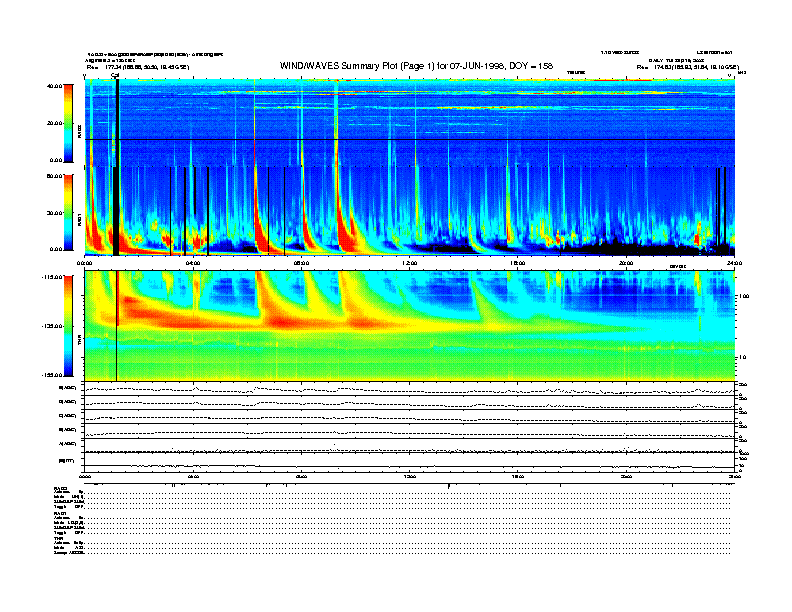Screen dimensions: 792x612
Task: Click the 20.00 label on RAD2 color scale
Action: (x=54, y=123)
